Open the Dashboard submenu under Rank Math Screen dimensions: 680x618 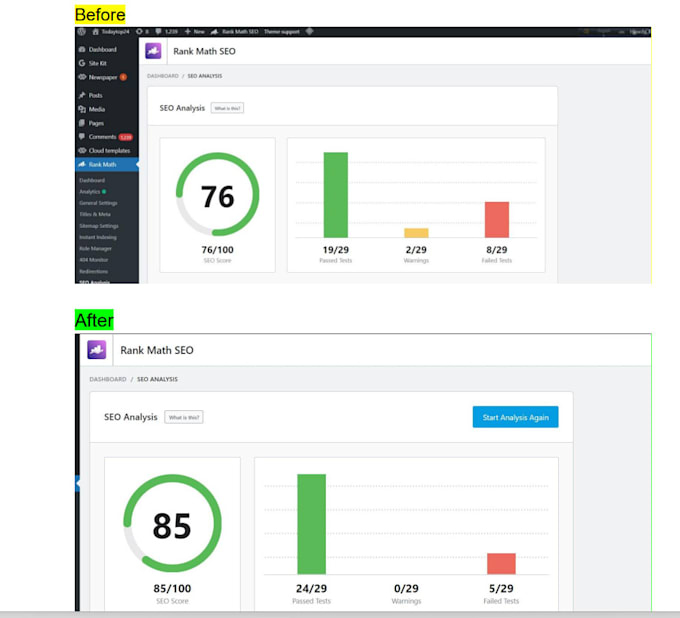(92, 180)
